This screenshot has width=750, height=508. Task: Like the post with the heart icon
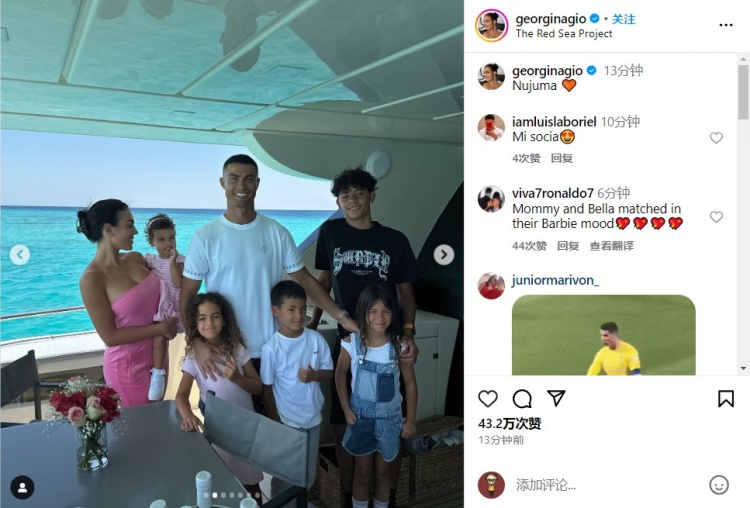tap(488, 398)
